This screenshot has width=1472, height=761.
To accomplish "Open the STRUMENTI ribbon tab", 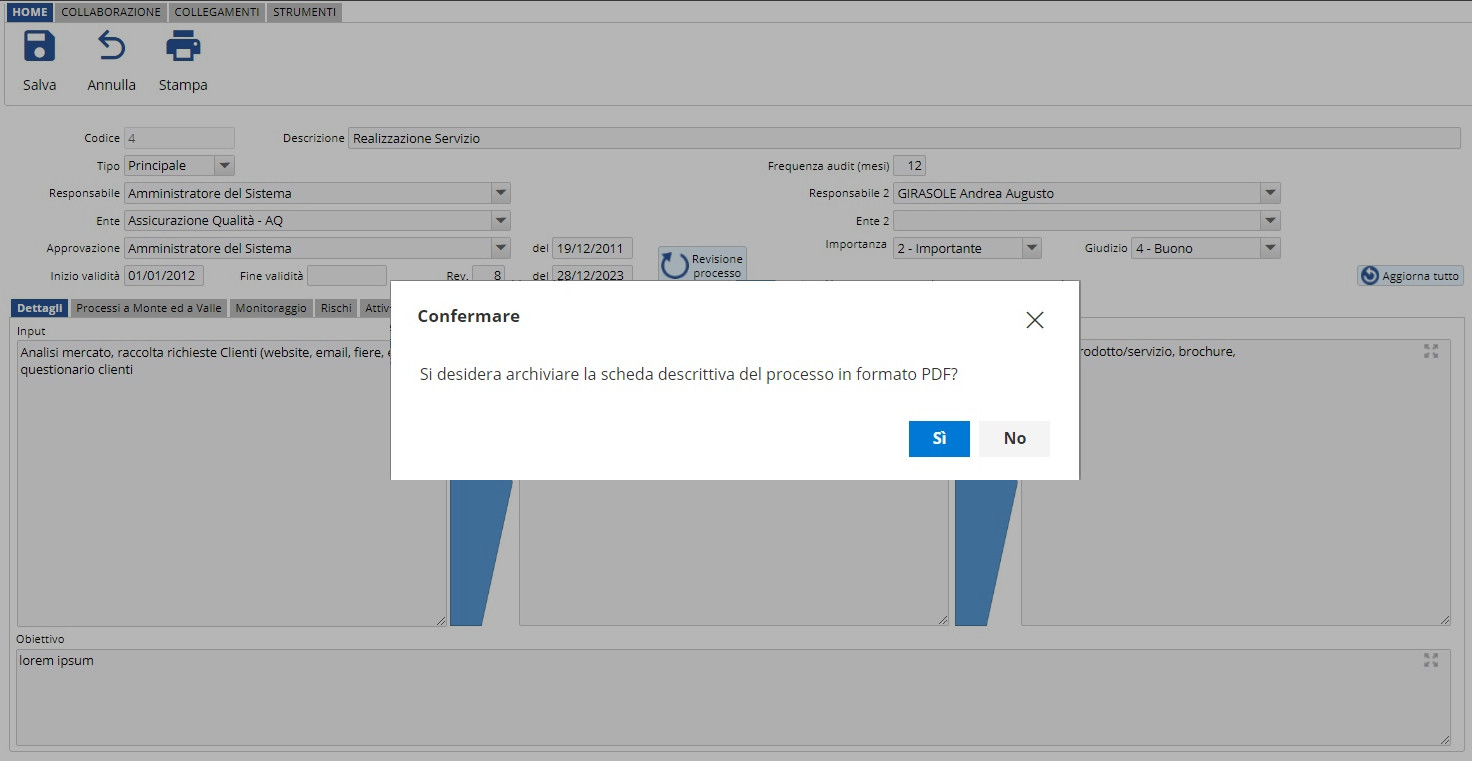I will [x=304, y=12].
